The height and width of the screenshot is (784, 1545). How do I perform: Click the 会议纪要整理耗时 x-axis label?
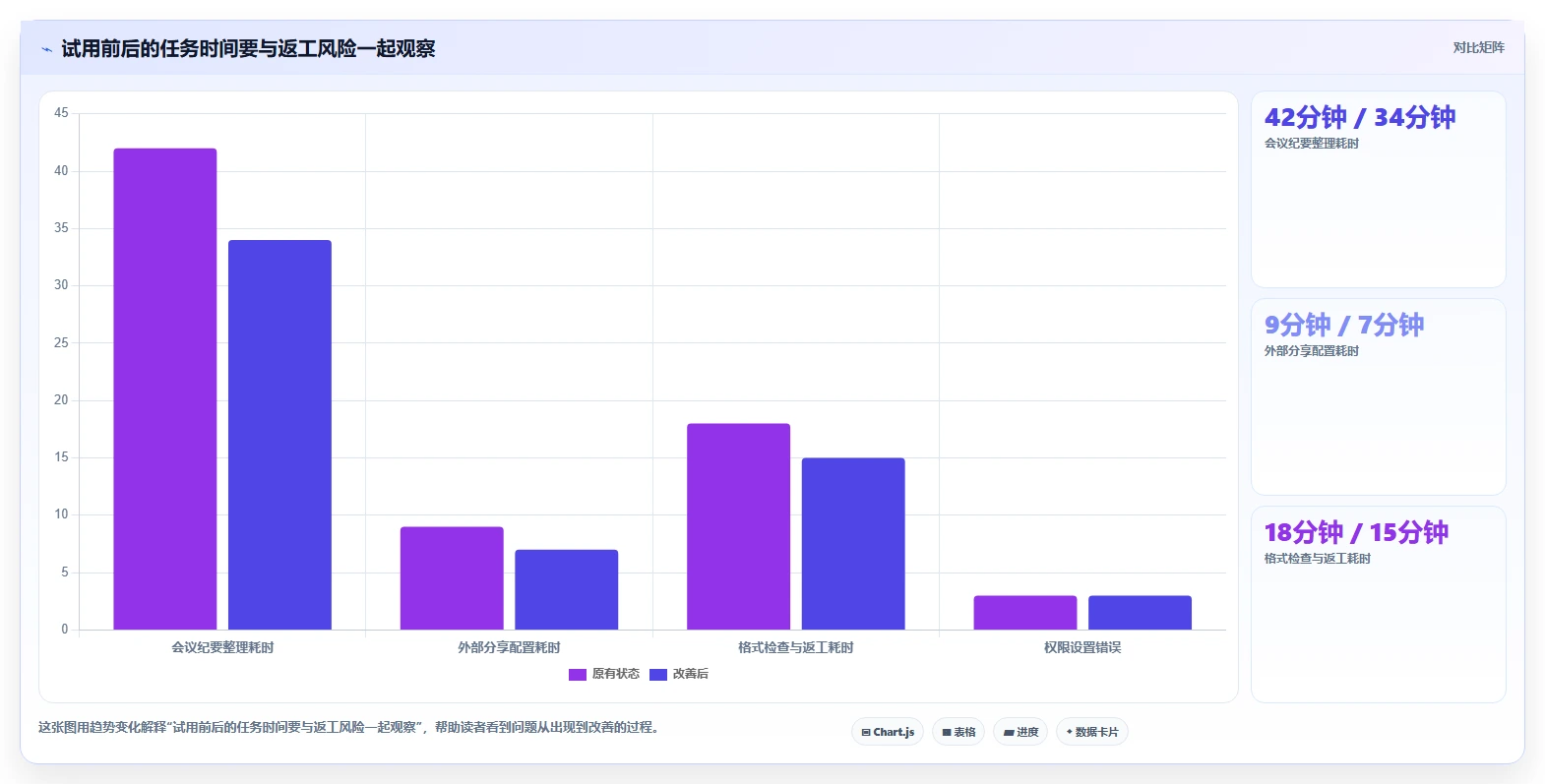(222, 647)
